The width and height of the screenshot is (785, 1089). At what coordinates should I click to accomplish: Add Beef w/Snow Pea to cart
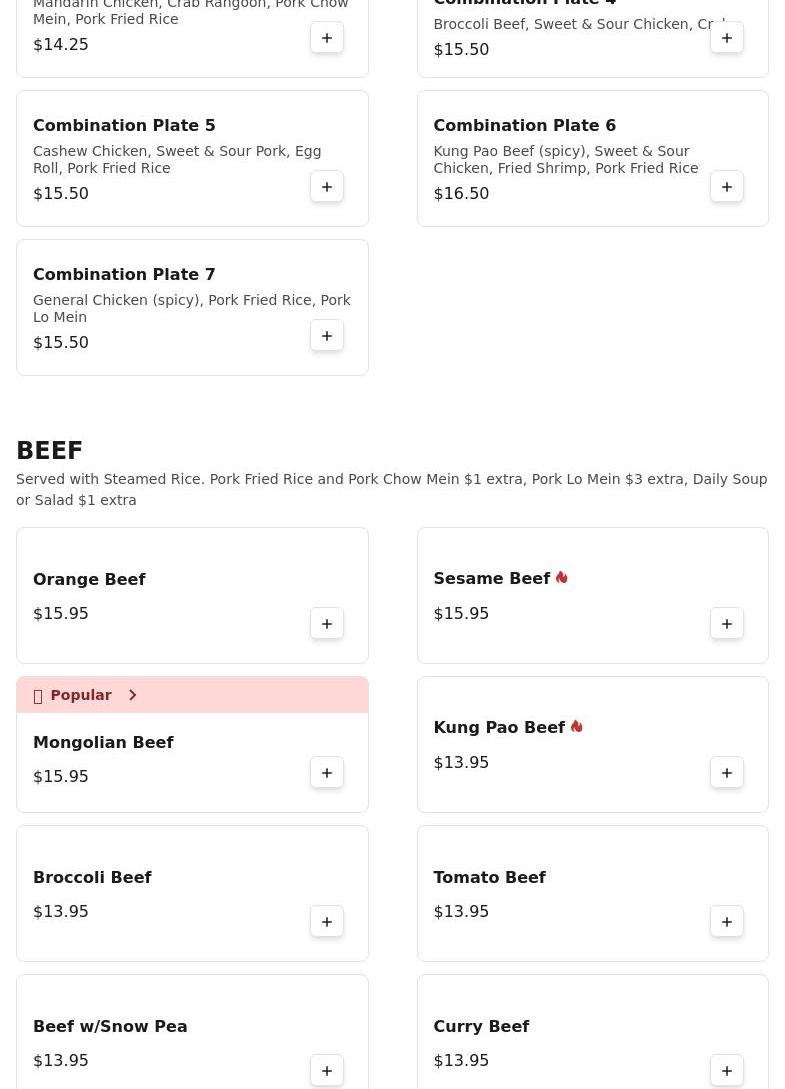[327, 1071]
